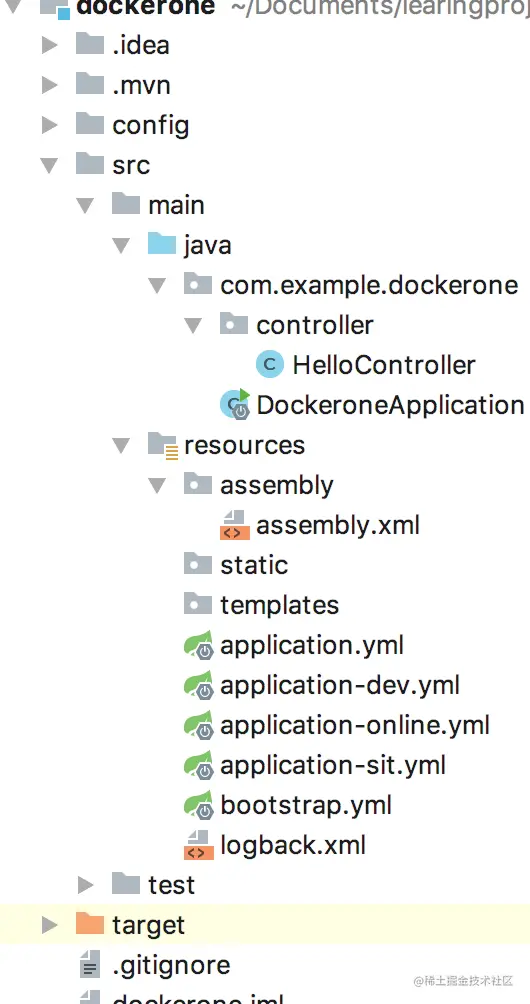530x1004 pixels.
Task: Select the com.example.dockerone package
Action: point(369,285)
